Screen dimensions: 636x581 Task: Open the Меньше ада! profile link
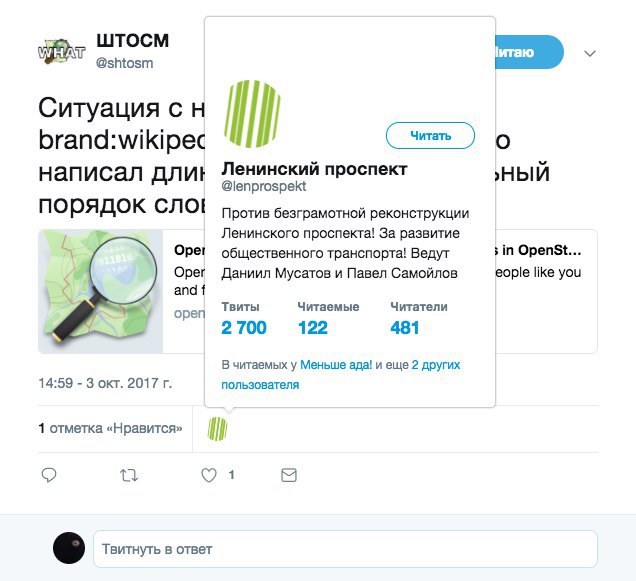pyautogui.click(x=336, y=365)
